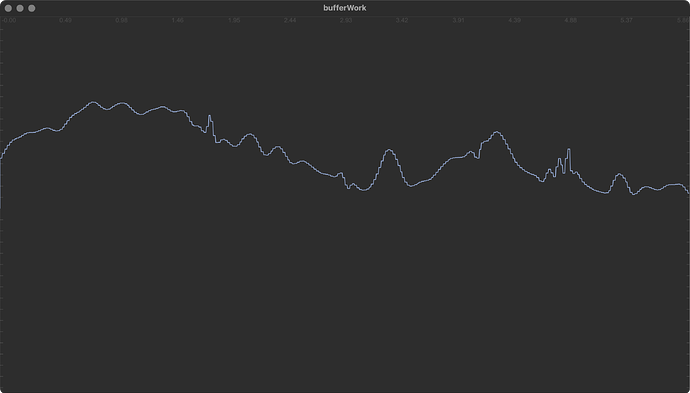Click the 5.37 time ruler label

coord(626,21)
